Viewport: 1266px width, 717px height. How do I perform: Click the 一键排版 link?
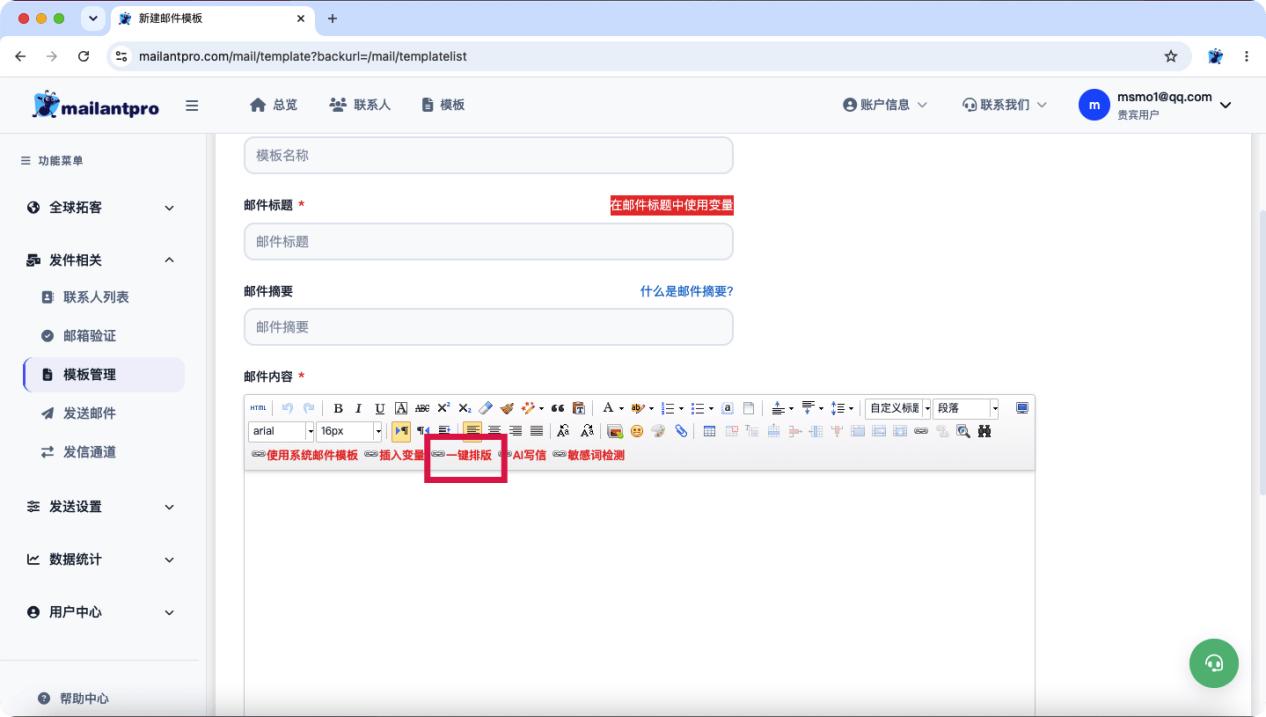[462, 455]
